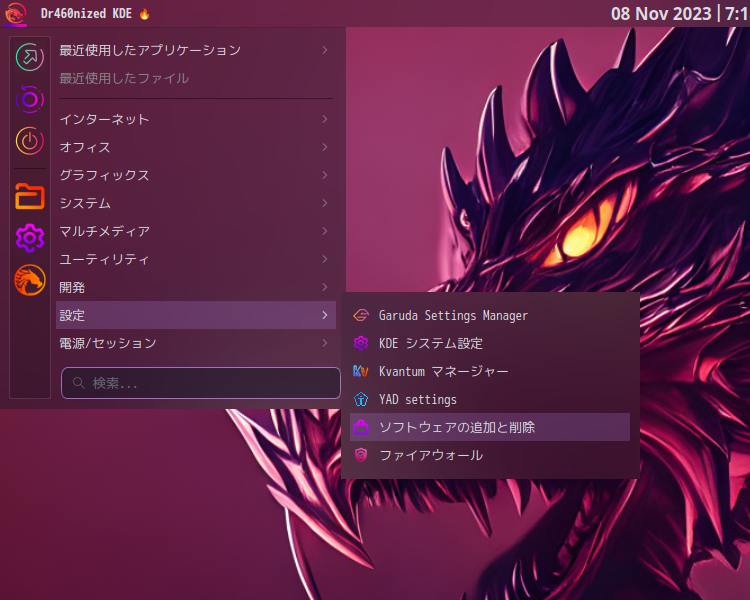Open the 電源/セッション category
The width and height of the screenshot is (750, 600).
[196, 343]
